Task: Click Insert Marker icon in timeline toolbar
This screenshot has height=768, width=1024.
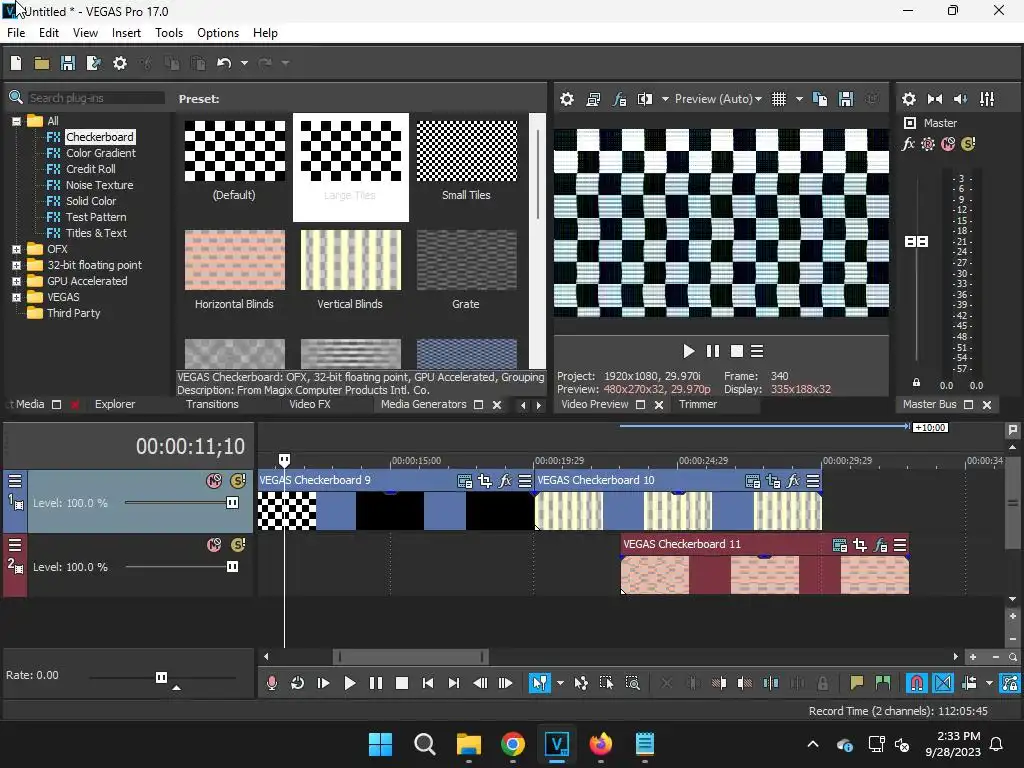Action: [856, 683]
